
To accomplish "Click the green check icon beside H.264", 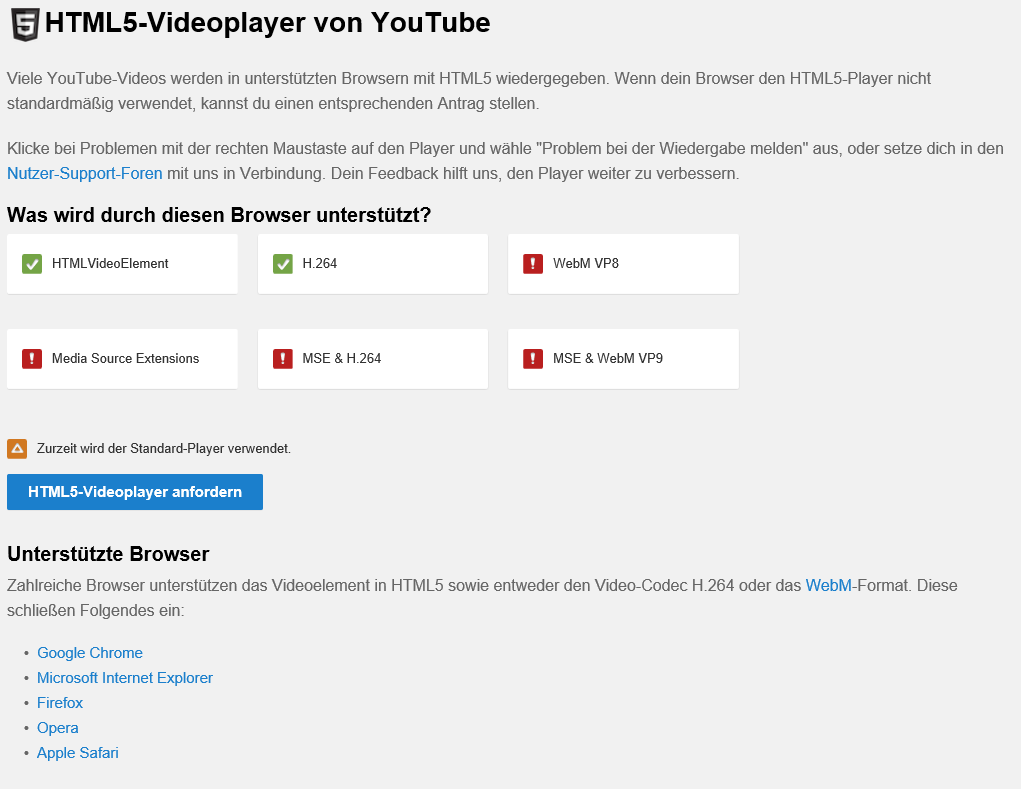I will 283,264.
